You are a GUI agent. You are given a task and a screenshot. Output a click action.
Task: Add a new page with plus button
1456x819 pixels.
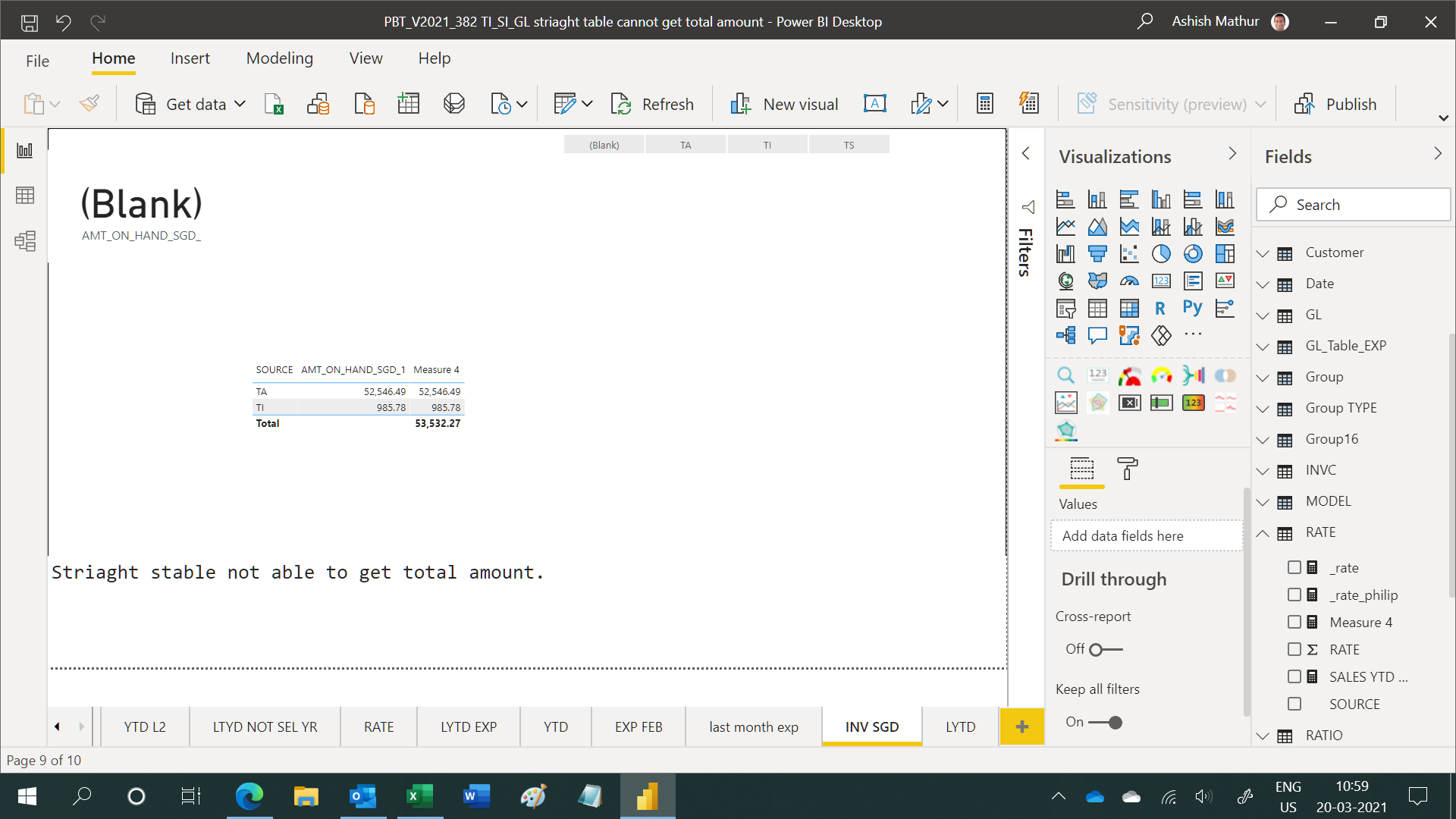1021,726
